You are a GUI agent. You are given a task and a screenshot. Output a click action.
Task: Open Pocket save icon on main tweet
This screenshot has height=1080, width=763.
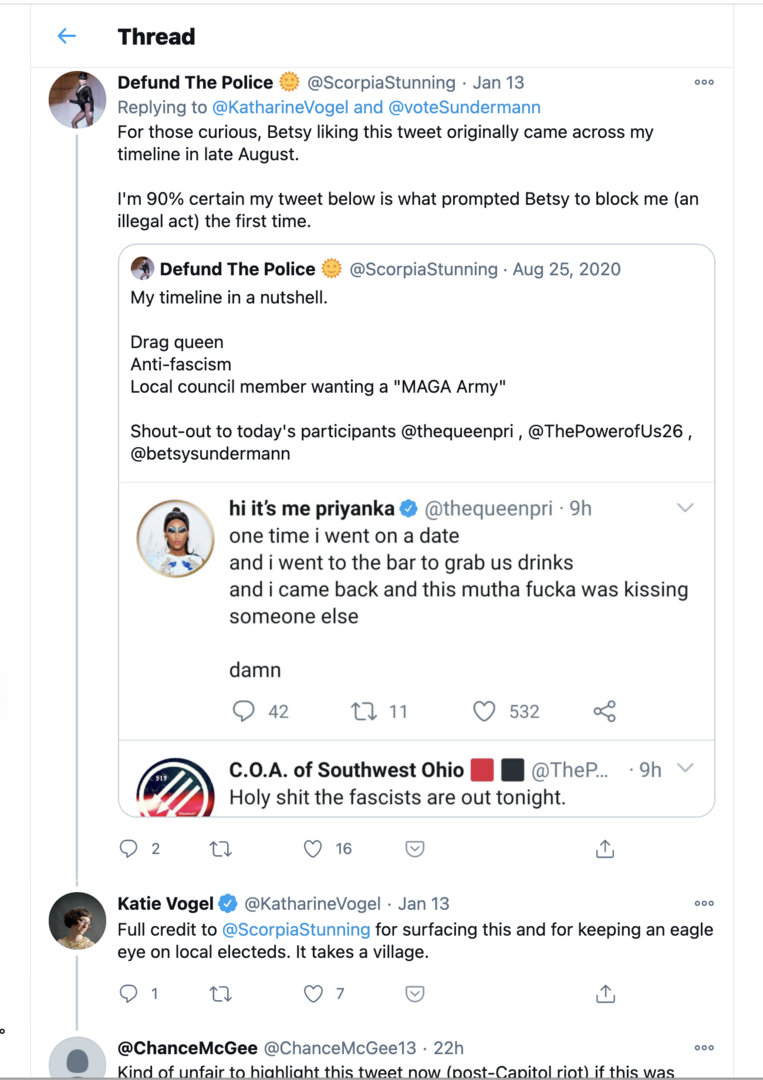pyautogui.click(x=415, y=849)
